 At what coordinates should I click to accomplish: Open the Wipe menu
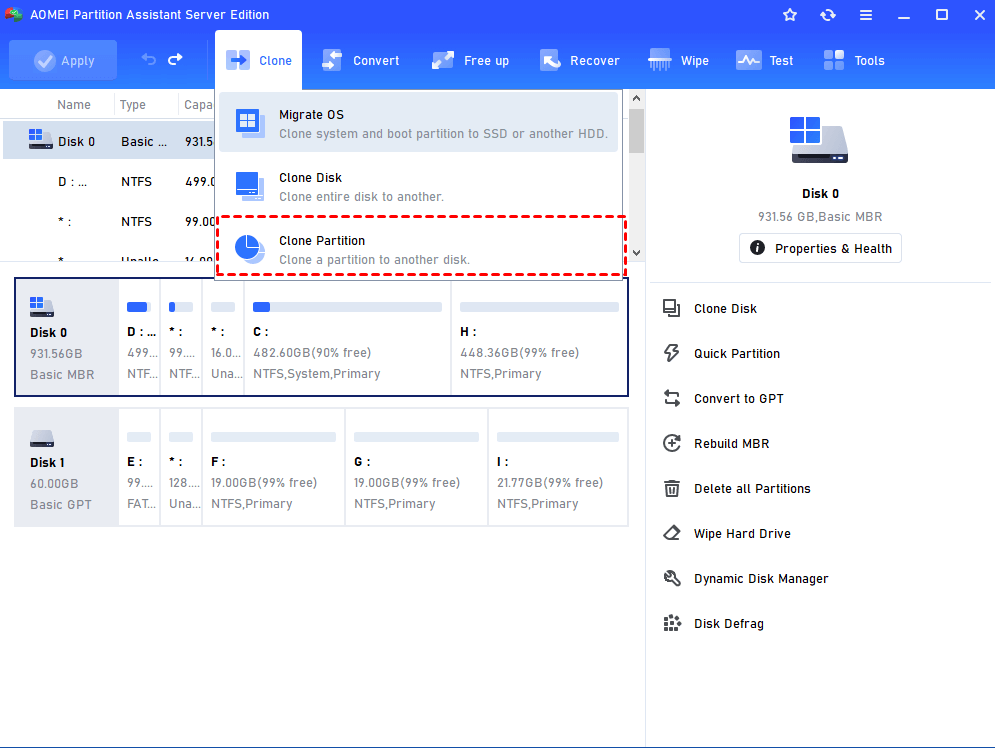678,60
